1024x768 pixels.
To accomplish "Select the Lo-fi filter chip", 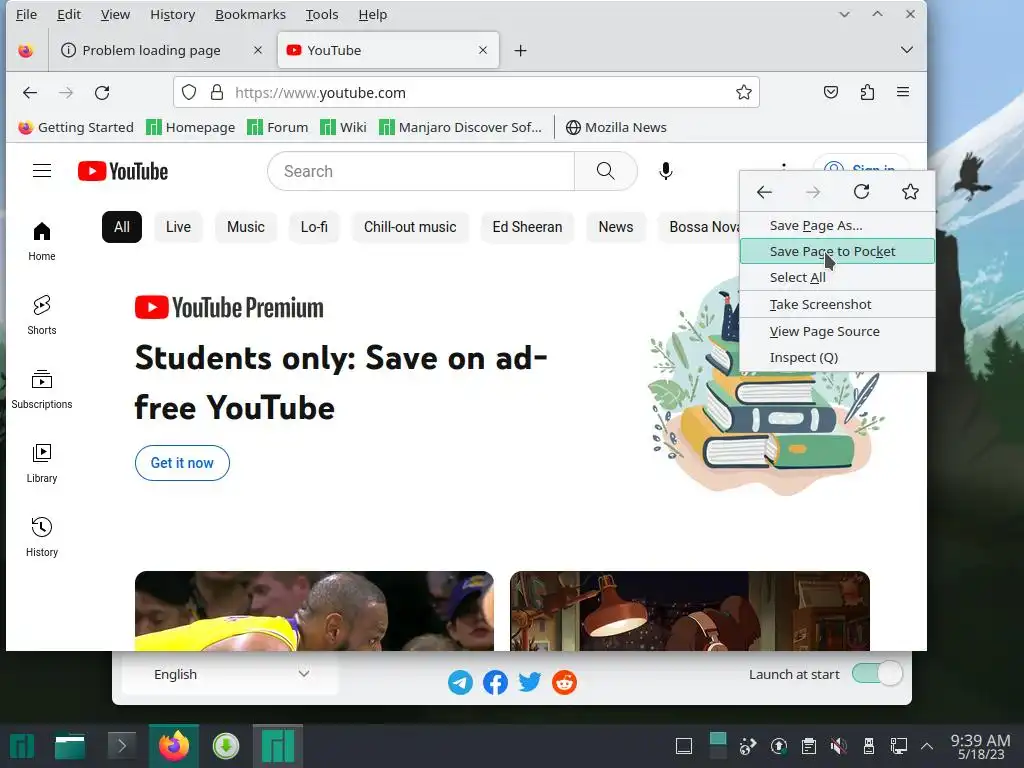I will [314, 227].
